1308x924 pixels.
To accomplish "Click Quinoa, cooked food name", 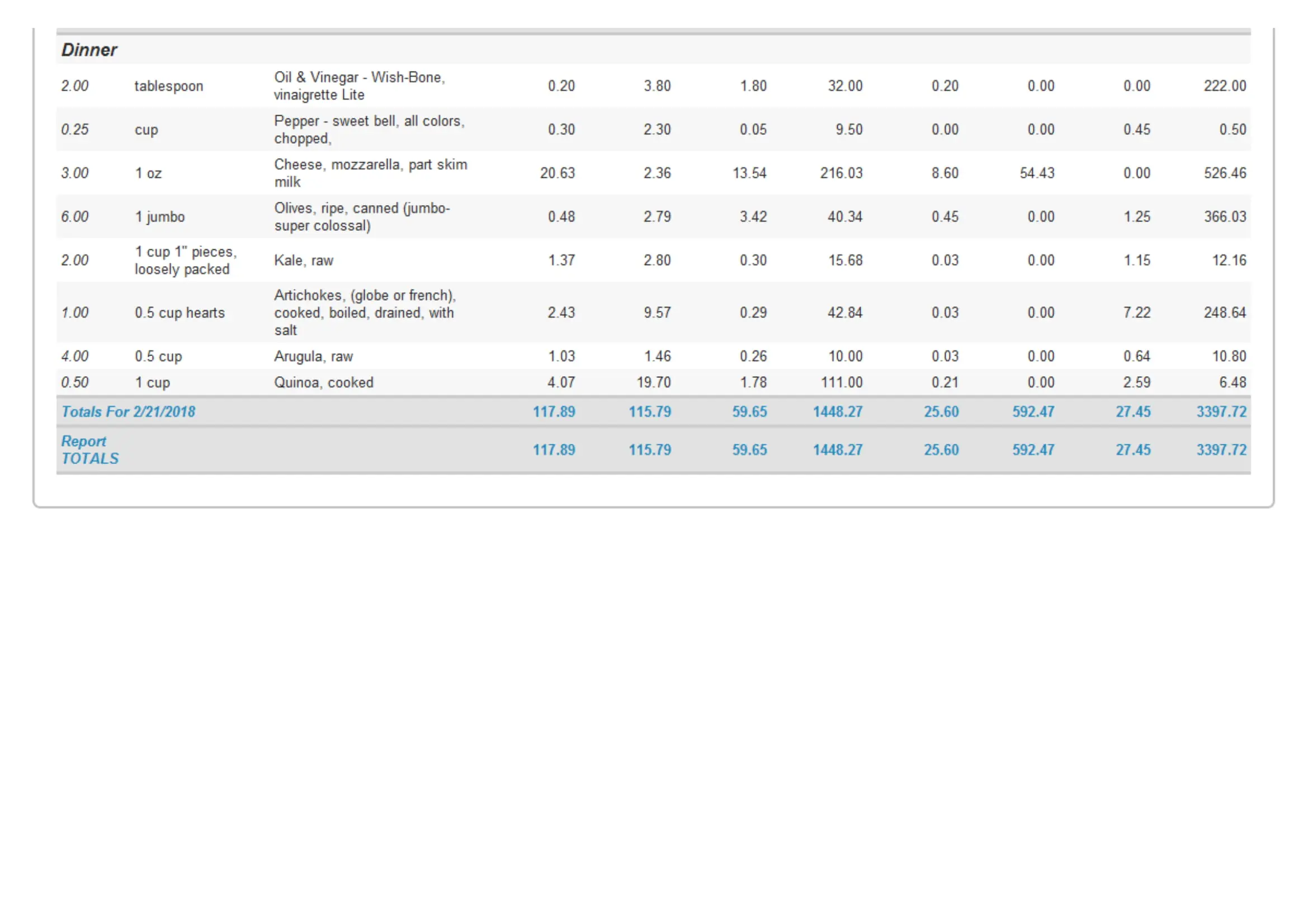I will pos(324,382).
